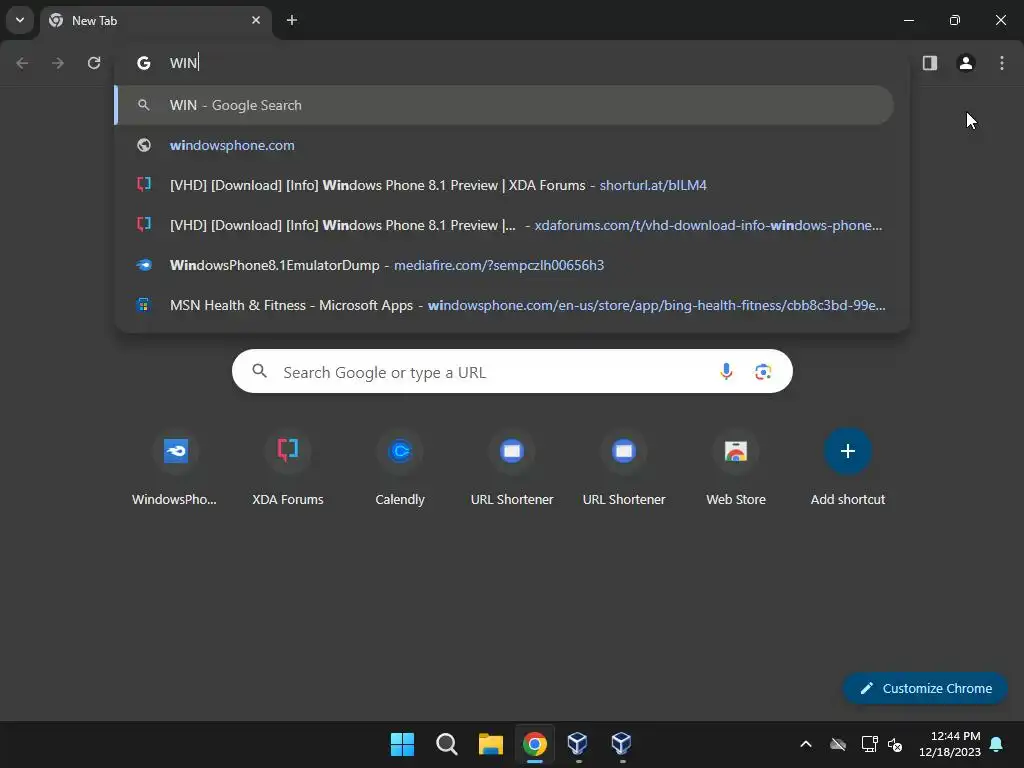This screenshot has height=768, width=1024.
Task: Select the New Tab tab
Action: pos(157,20)
